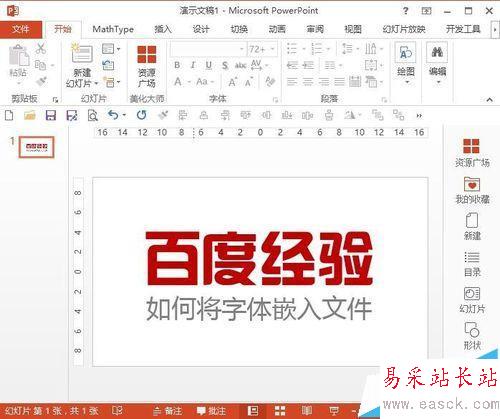
Task: Click Increase List Level icon
Action: (308, 65)
